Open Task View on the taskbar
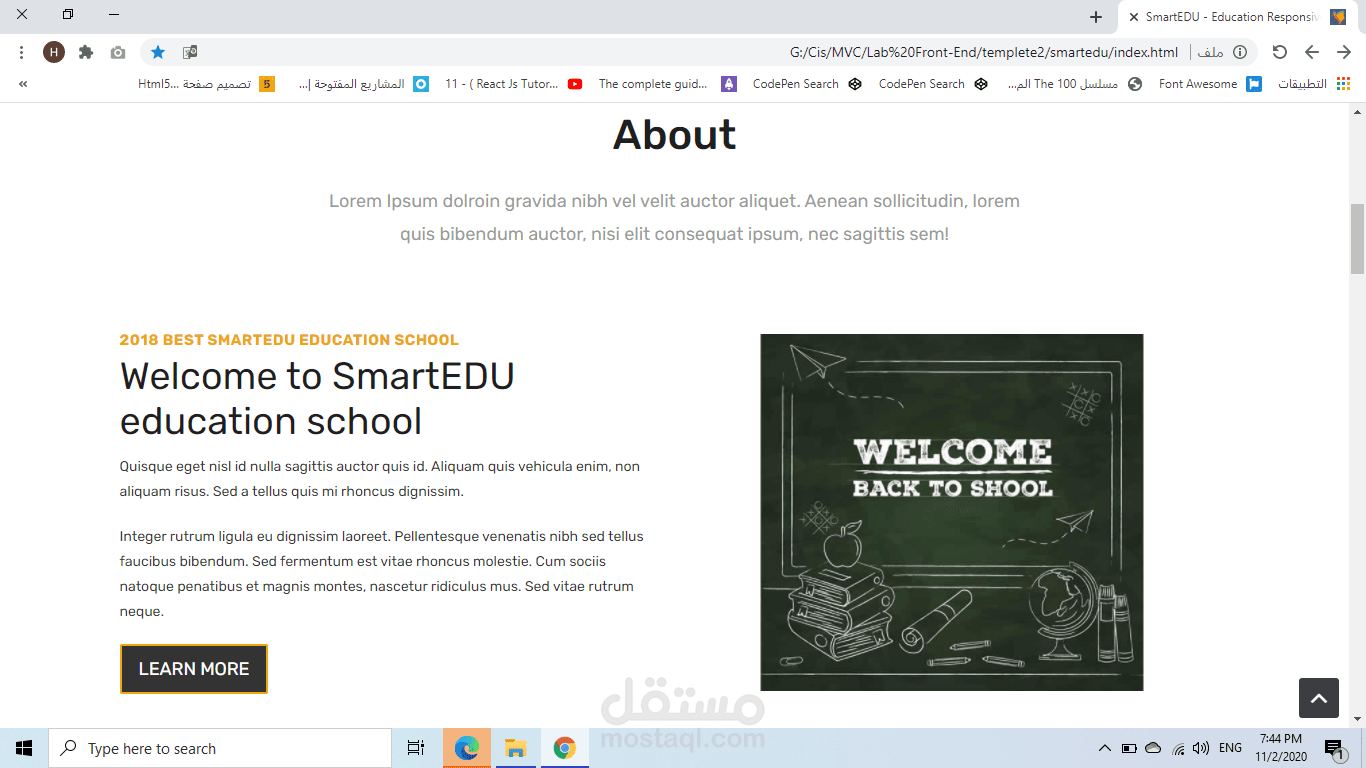Viewport: 1366px width, 768px height. click(416, 748)
